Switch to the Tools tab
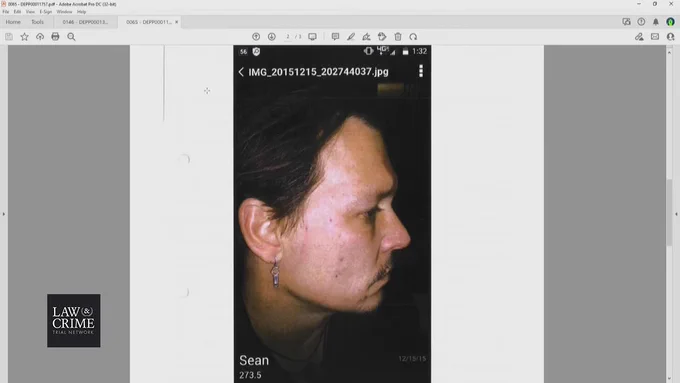This screenshot has width=680, height=383. point(37,22)
